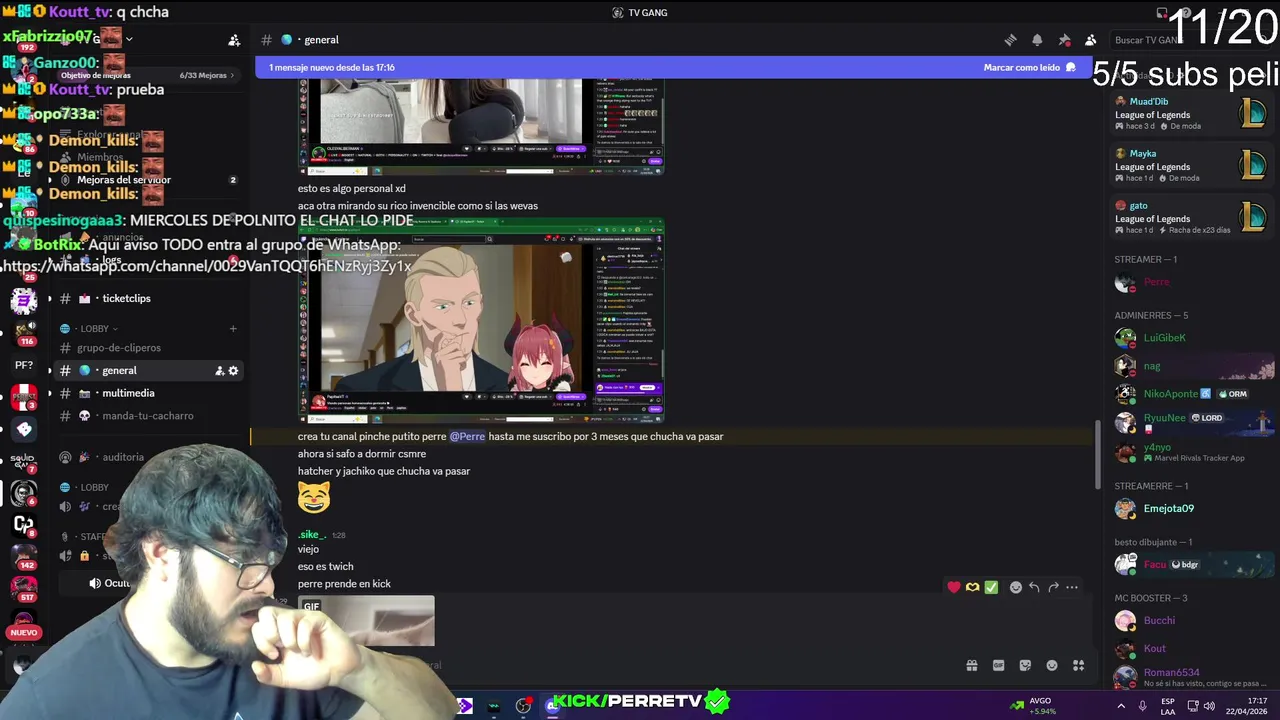Reply to the hovered message
Viewport: 1280px width, 720px height.
[1034, 587]
